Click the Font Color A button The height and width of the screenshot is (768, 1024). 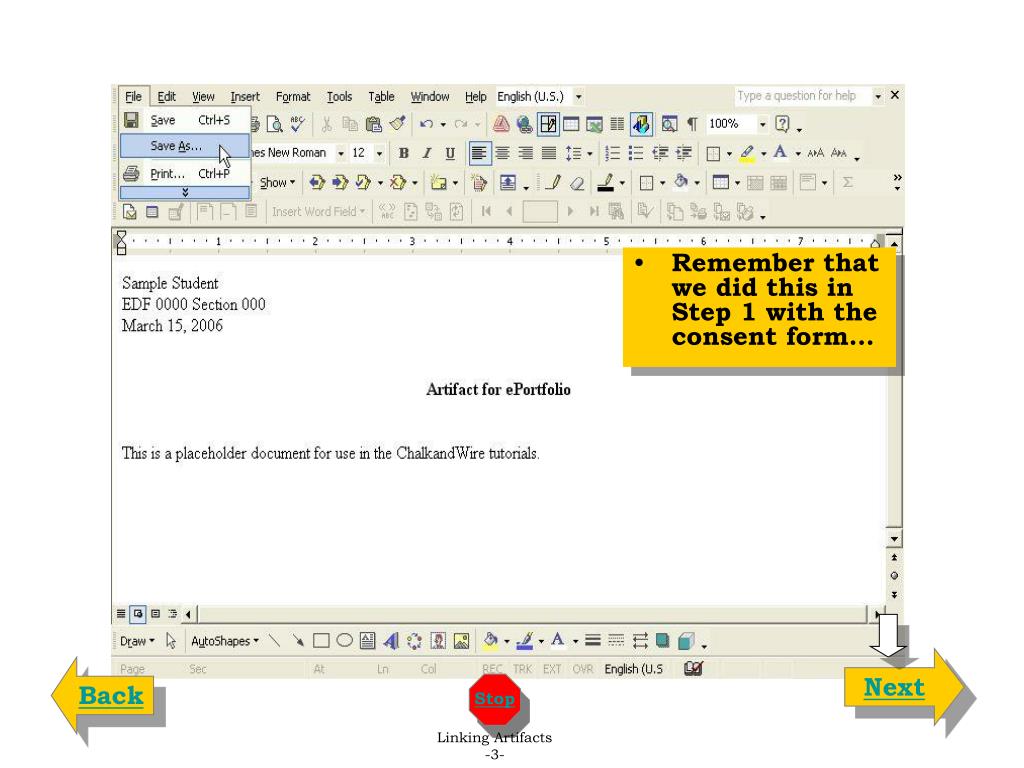[780, 153]
